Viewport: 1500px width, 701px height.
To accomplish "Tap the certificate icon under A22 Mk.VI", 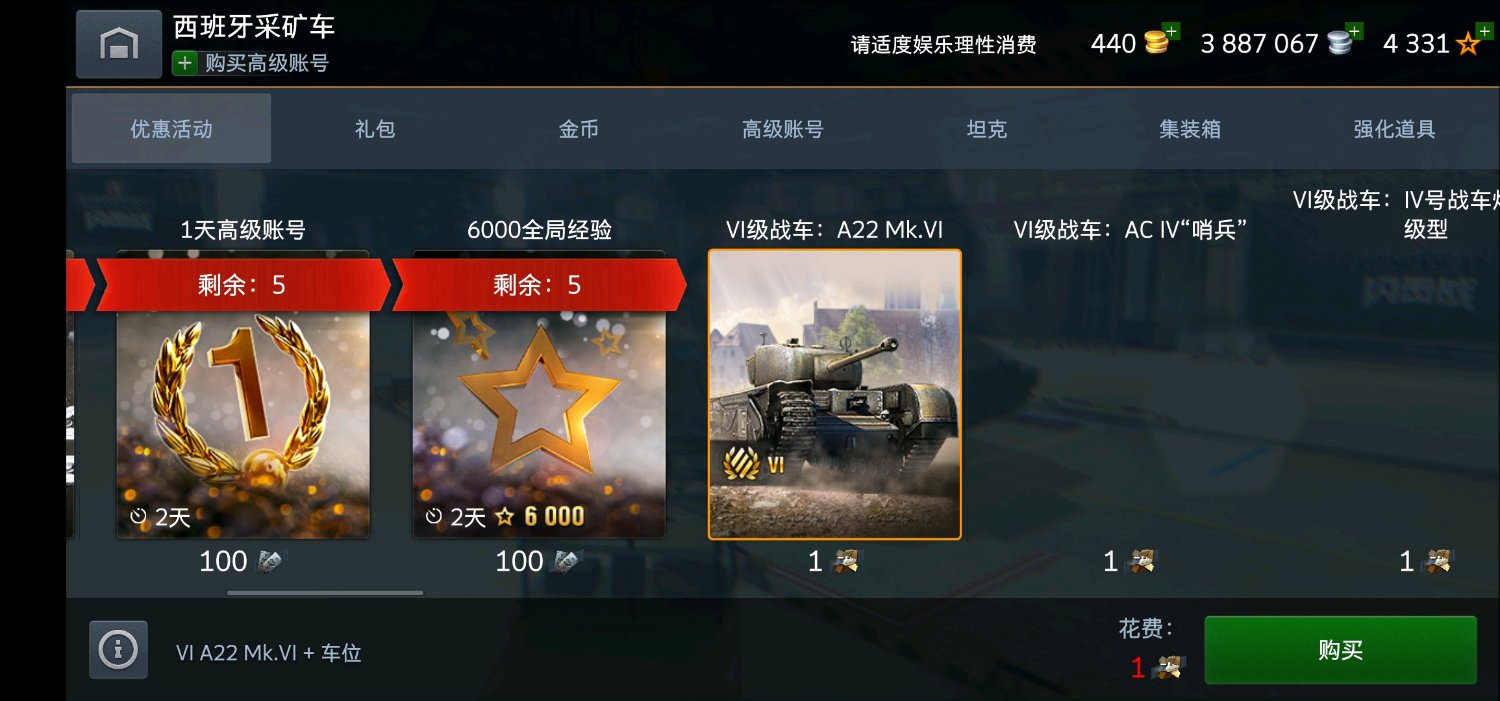I will [845, 562].
